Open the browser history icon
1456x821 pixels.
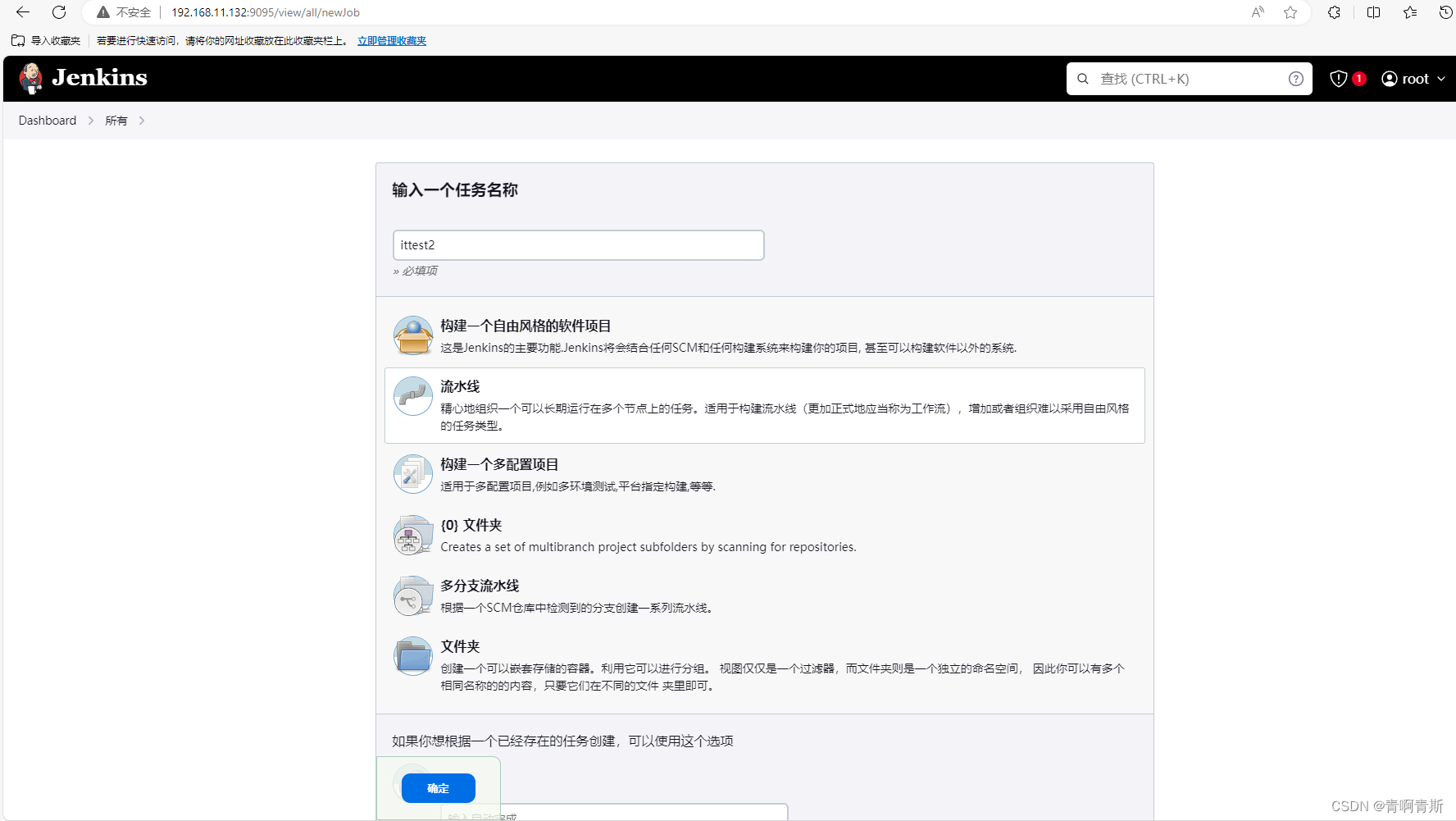1446,12
